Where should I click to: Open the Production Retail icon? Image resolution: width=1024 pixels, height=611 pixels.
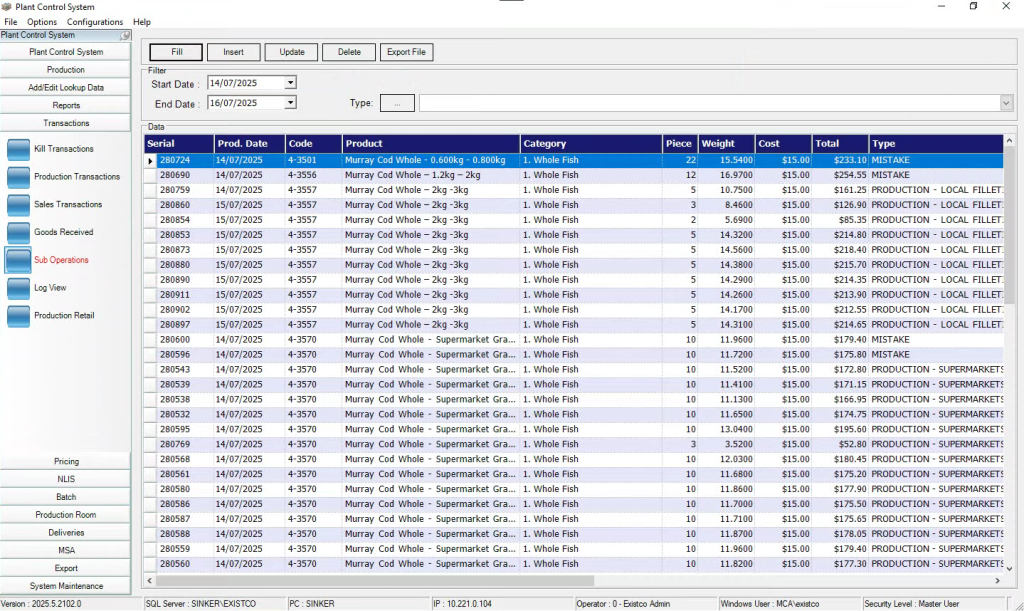pyautogui.click(x=18, y=316)
